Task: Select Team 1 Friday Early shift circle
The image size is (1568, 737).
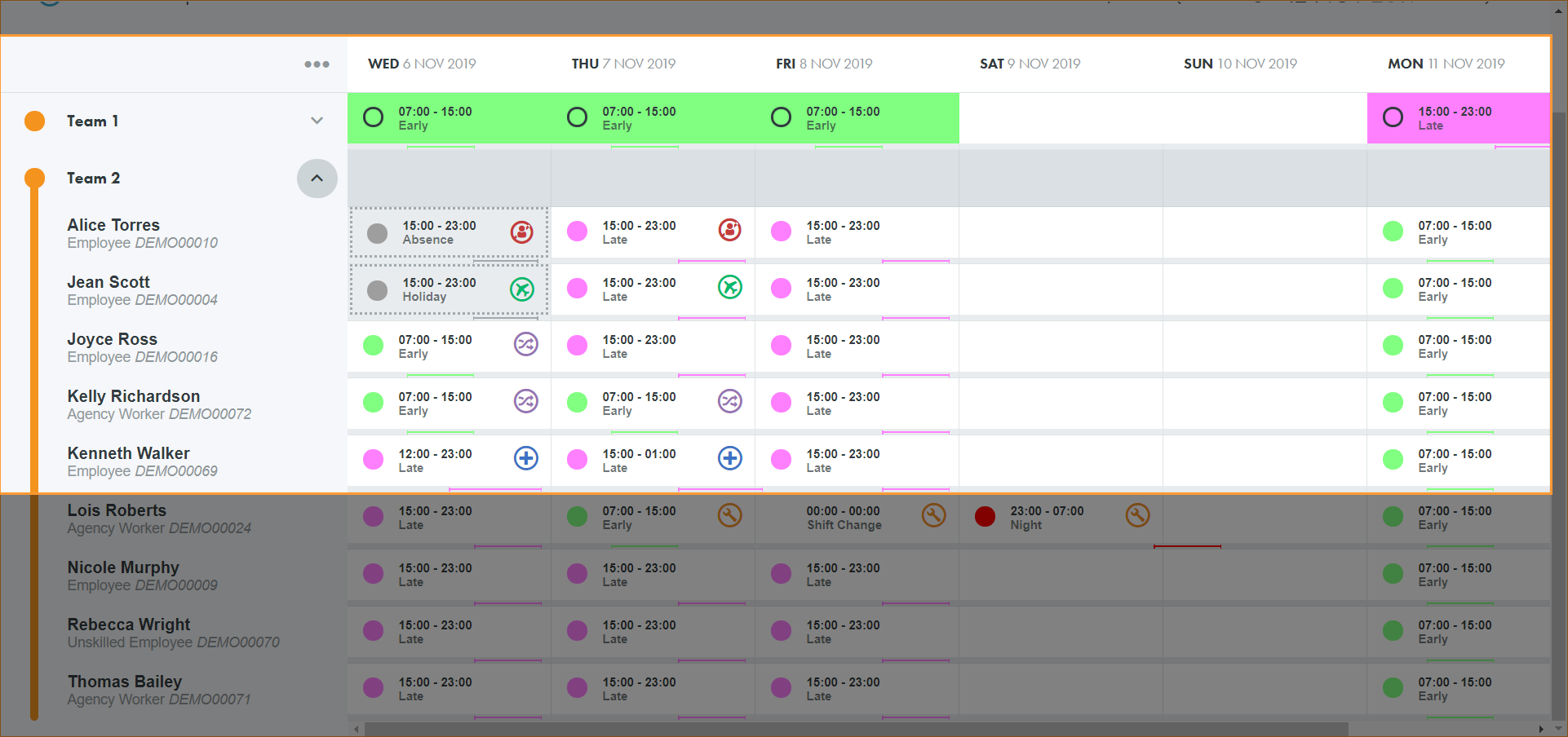Action: [781, 117]
